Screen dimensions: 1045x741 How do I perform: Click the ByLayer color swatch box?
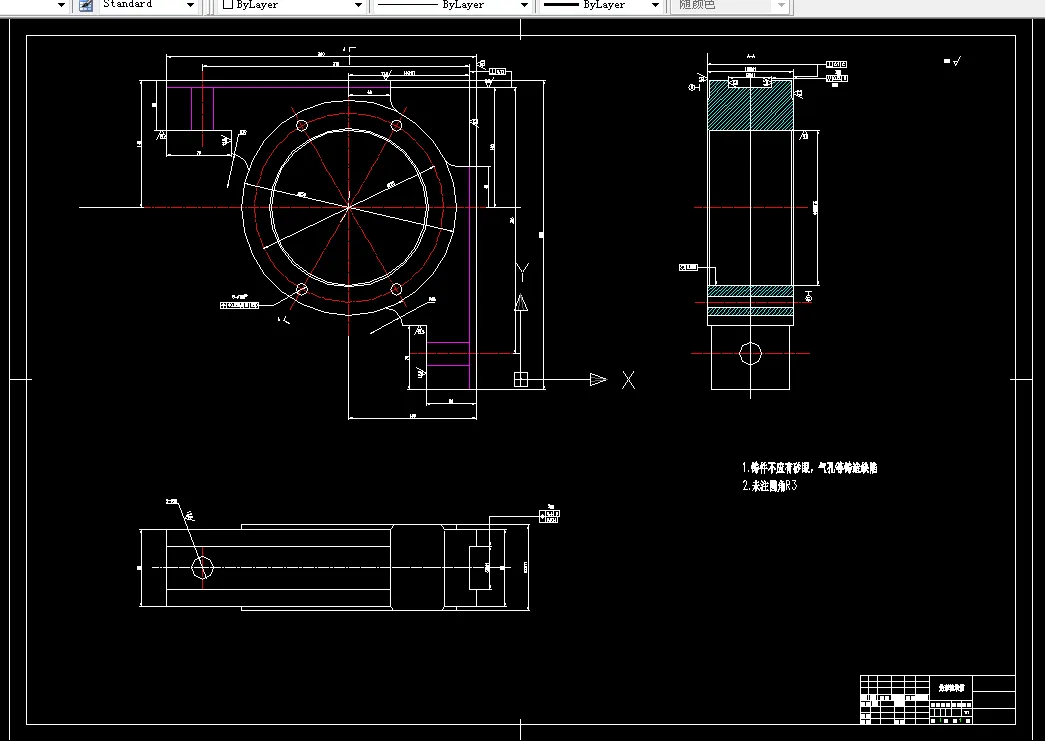[x=228, y=4]
